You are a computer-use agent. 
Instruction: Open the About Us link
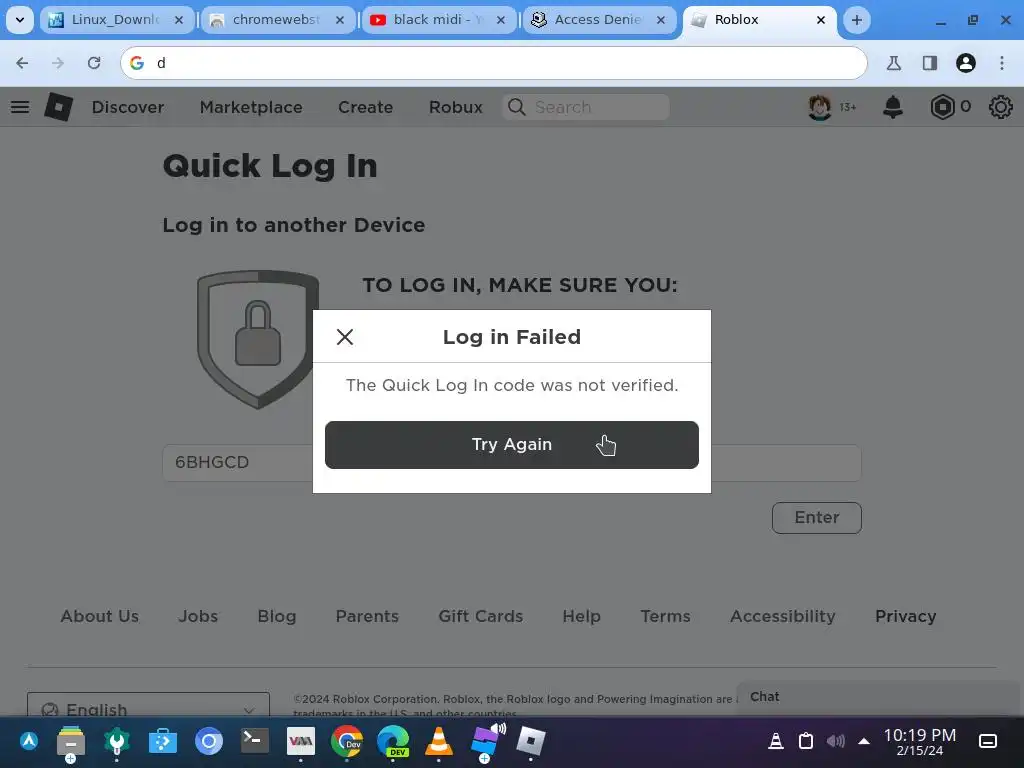(x=100, y=616)
